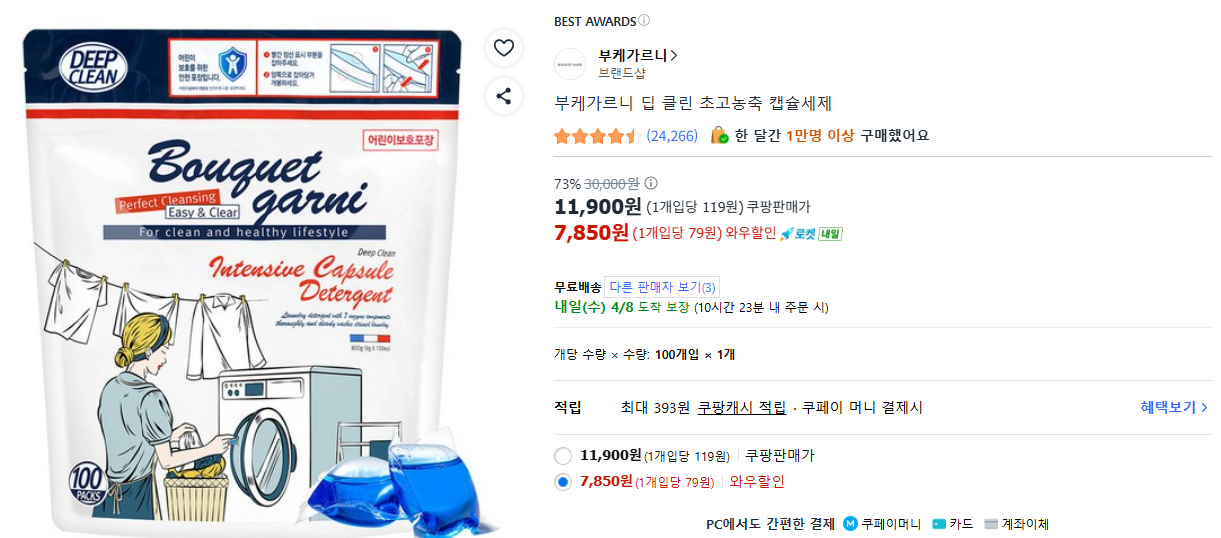The height and width of the screenshot is (538, 1221).
Task: Click the 계좌이체 payment icon
Action: click(991, 524)
